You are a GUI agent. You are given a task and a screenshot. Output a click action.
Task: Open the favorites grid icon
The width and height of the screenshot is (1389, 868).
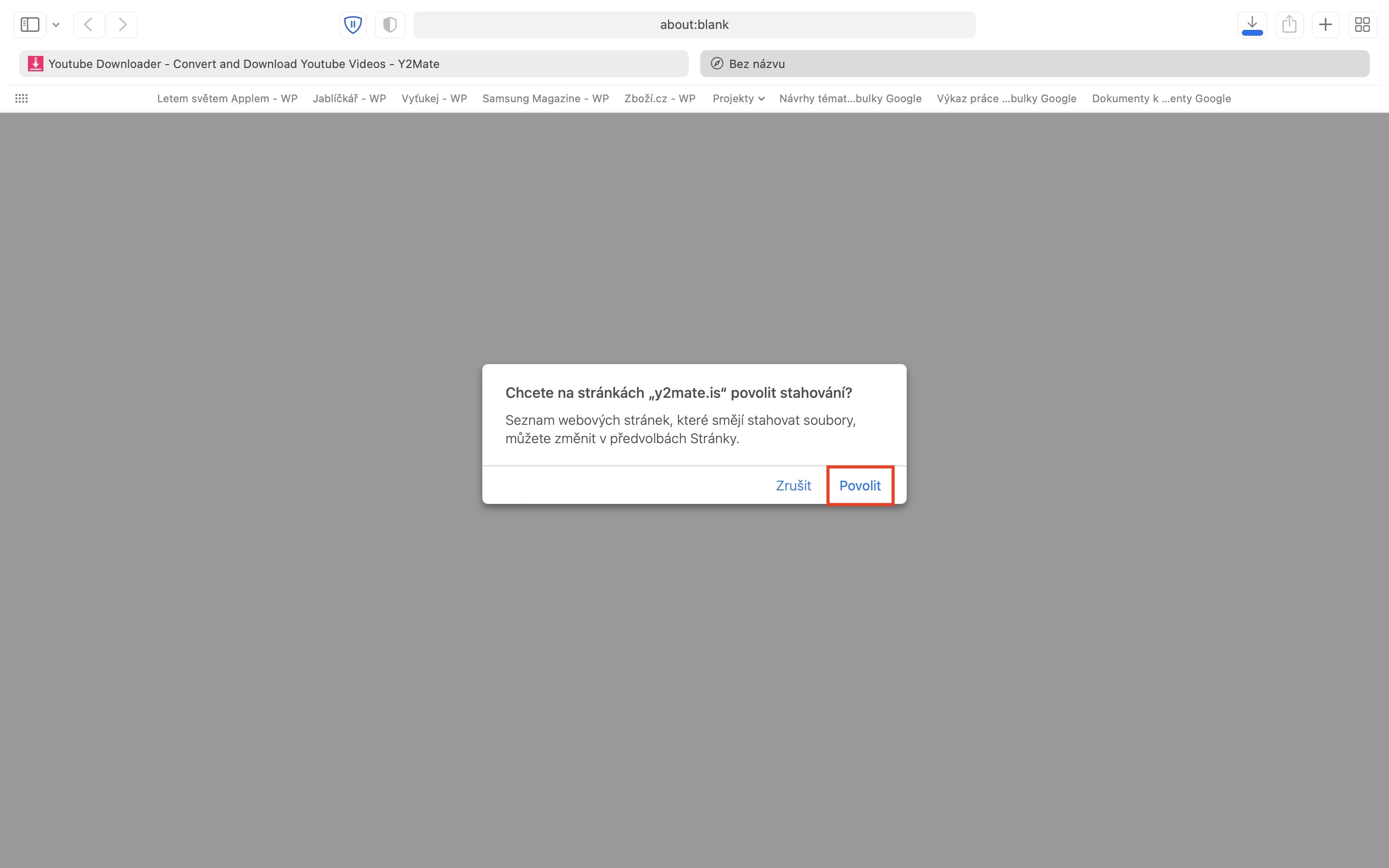coord(21,98)
